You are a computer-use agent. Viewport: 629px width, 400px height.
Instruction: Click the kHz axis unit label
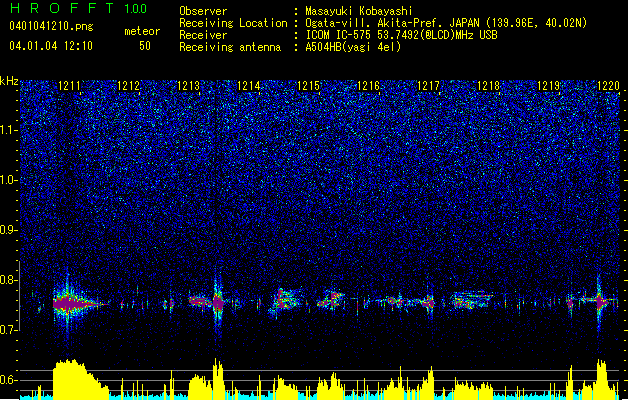[x=9, y=81]
